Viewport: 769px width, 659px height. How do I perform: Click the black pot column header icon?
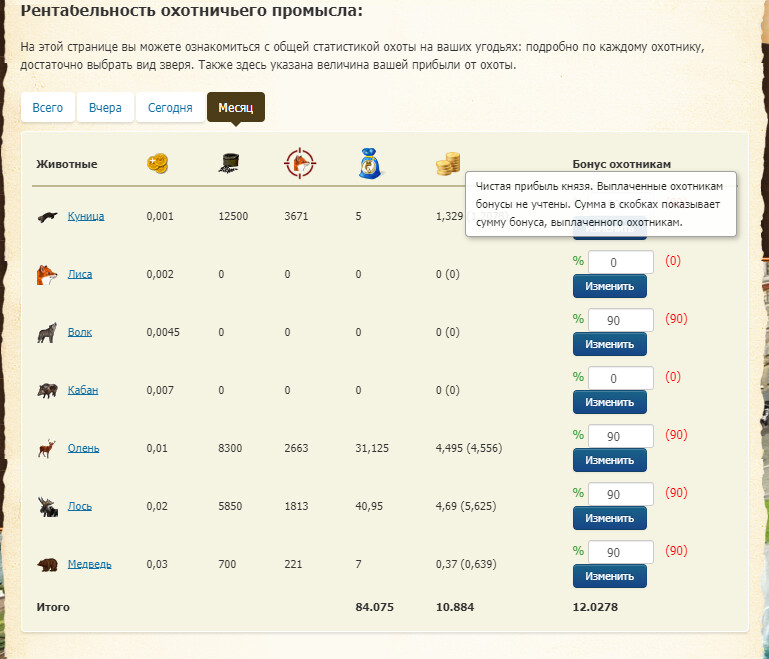pos(231,164)
